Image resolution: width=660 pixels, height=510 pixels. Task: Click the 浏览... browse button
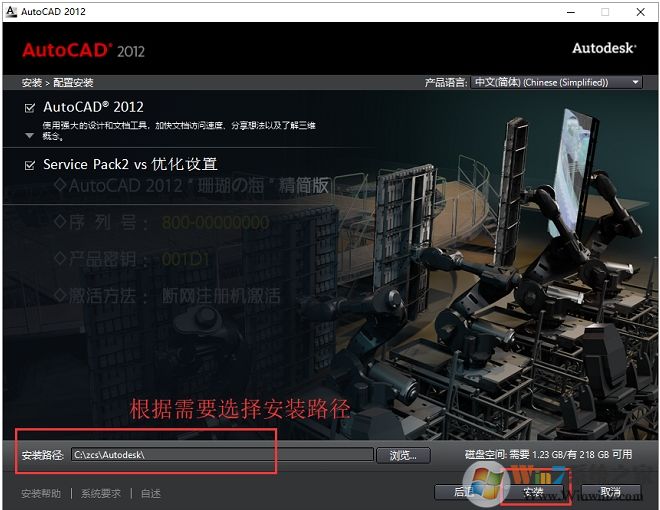coord(403,455)
